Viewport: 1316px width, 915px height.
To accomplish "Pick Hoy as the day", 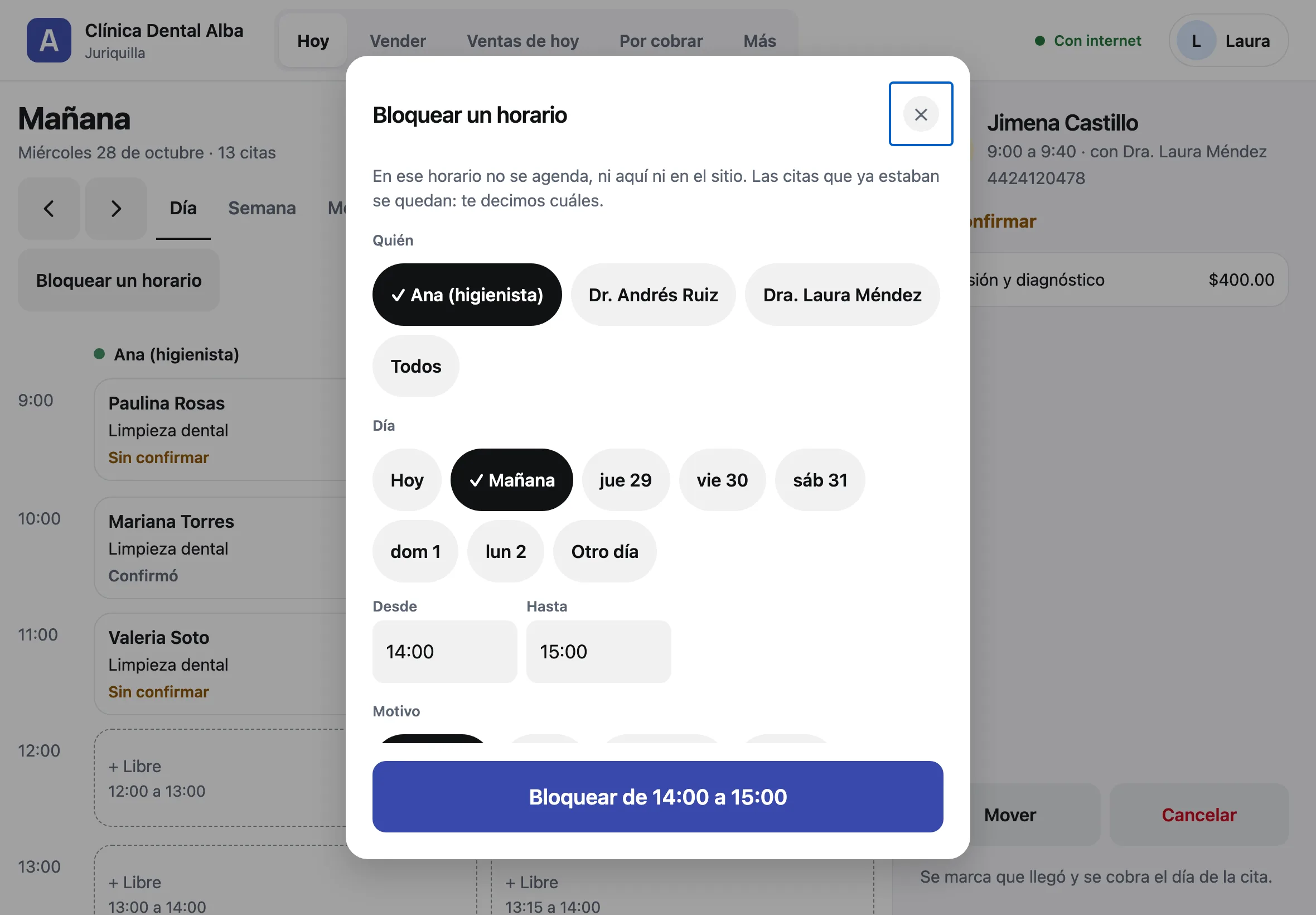I will pyautogui.click(x=406, y=480).
